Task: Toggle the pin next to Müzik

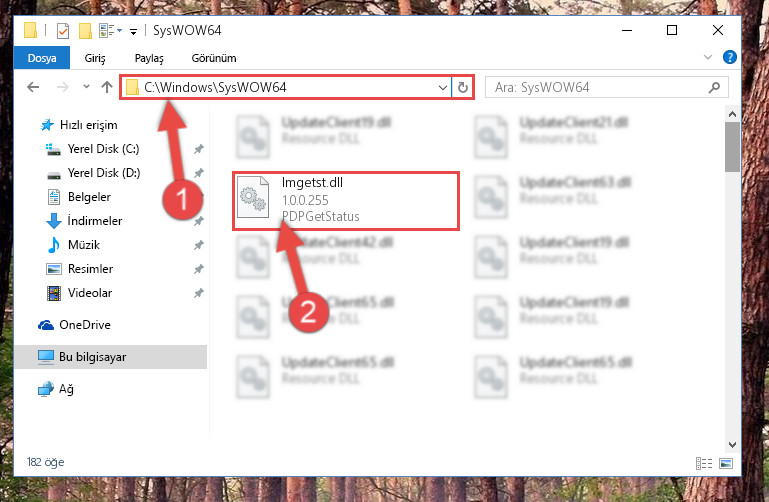Action: (199, 245)
